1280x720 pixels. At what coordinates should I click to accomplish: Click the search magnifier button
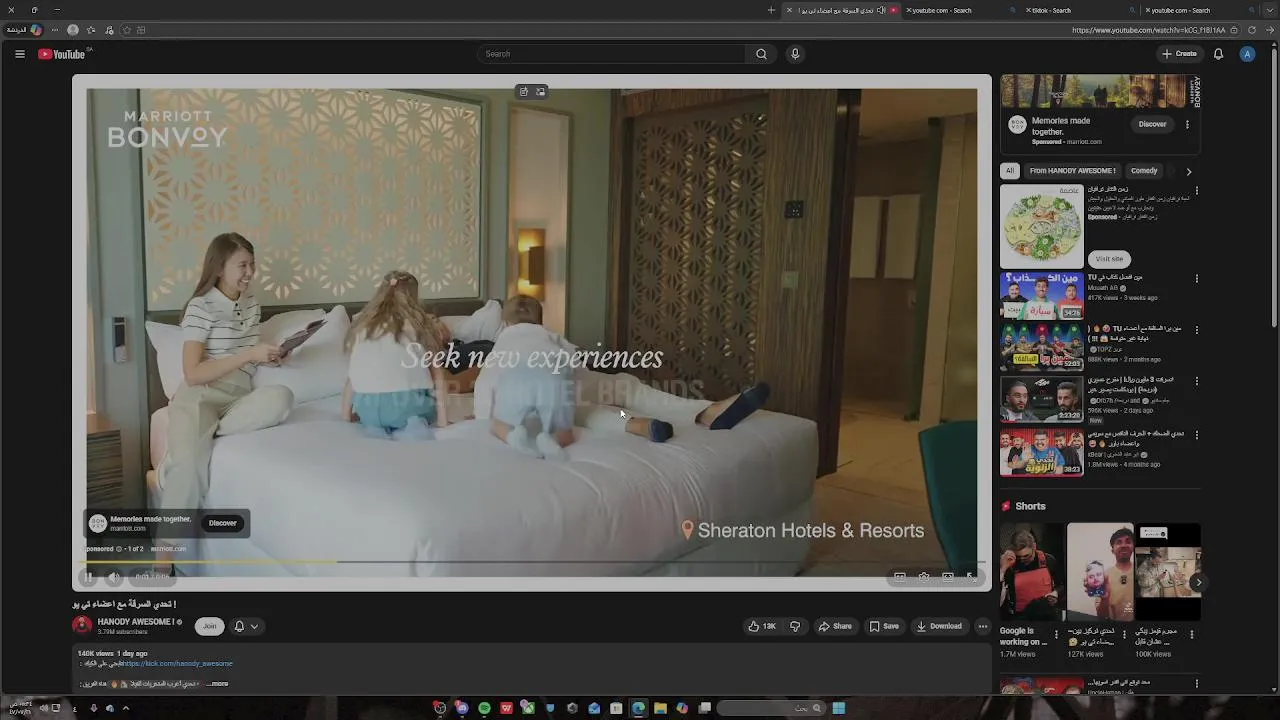(x=761, y=54)
